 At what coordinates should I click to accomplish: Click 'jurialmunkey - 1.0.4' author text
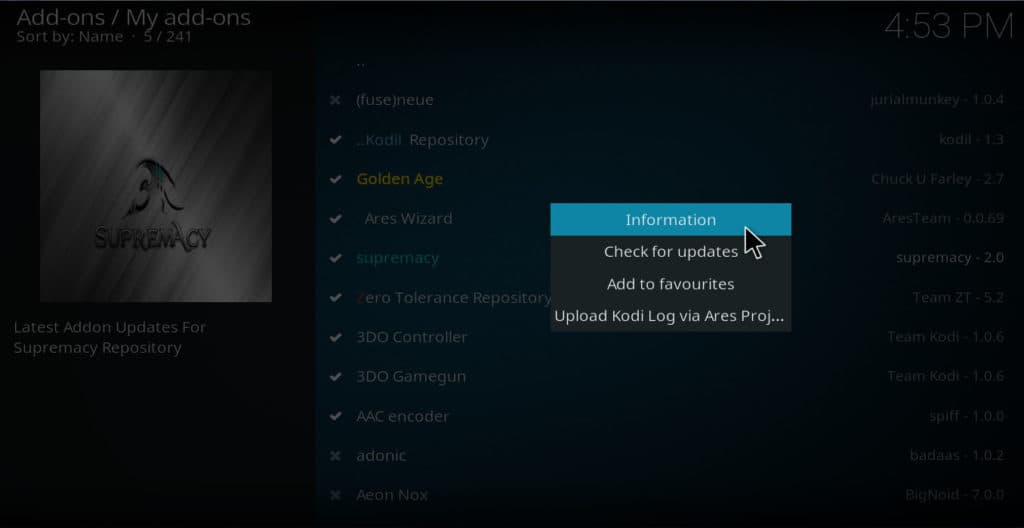(937, 100)
